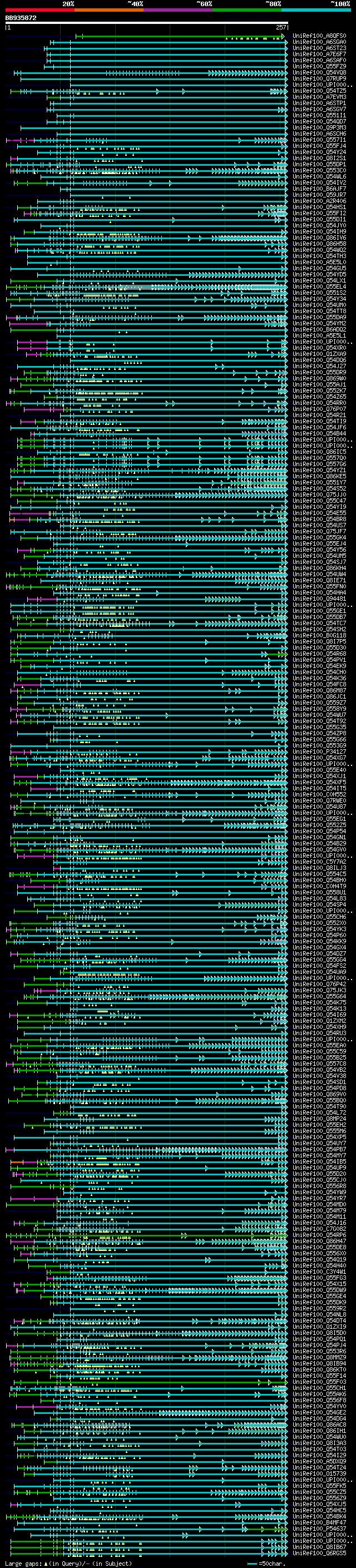356x1568 pixels.
Task: Open hit UniRef100_Q86M87
Action: [x=319, y=690]
